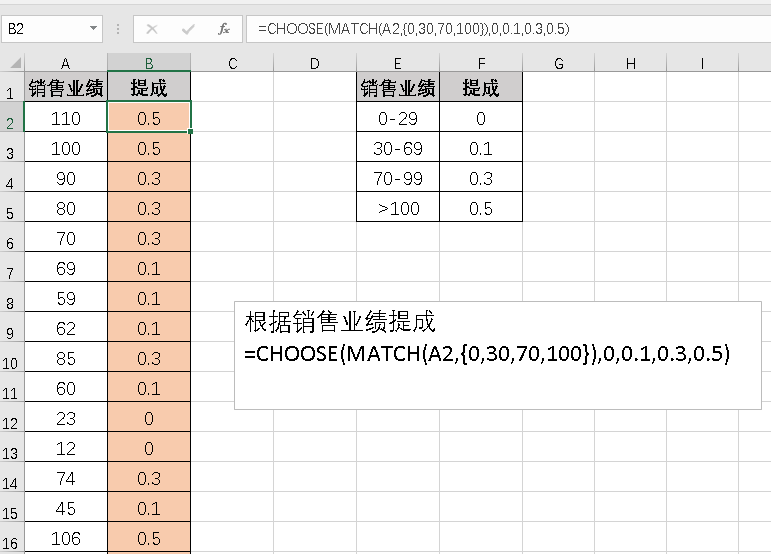Select column G header
Viewport: 771px width, 554px height.
tap(559, 63)
